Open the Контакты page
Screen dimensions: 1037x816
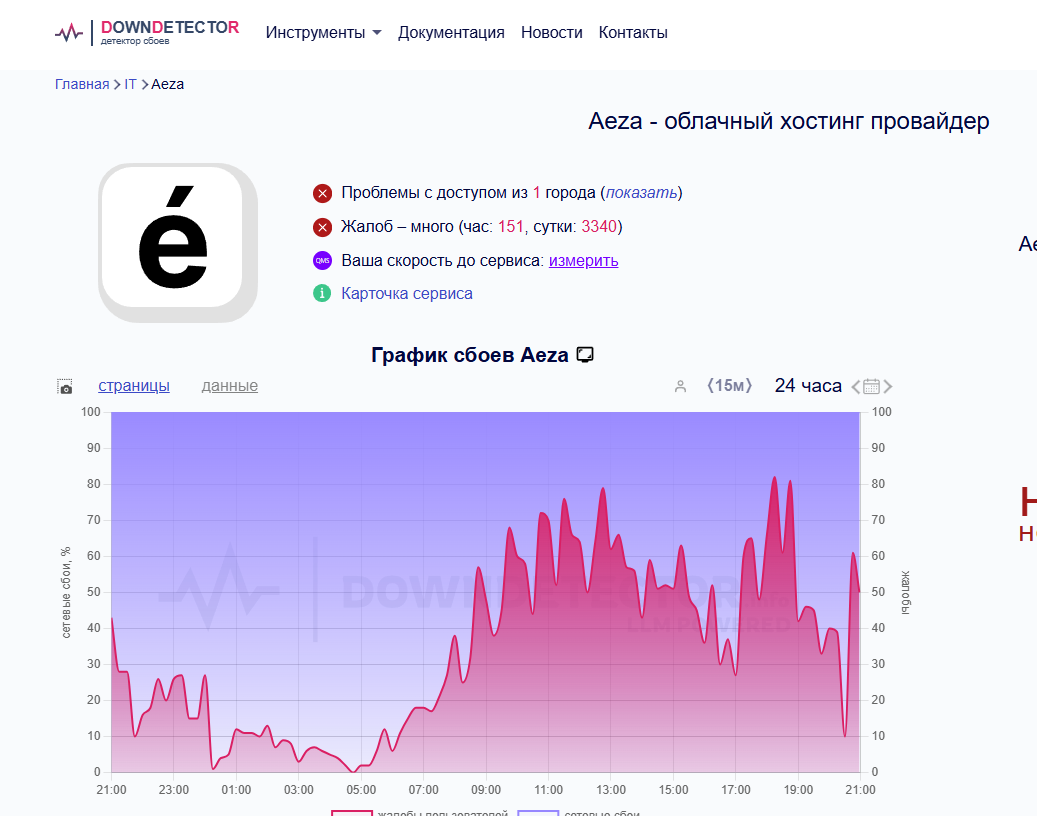click(633, 32)
